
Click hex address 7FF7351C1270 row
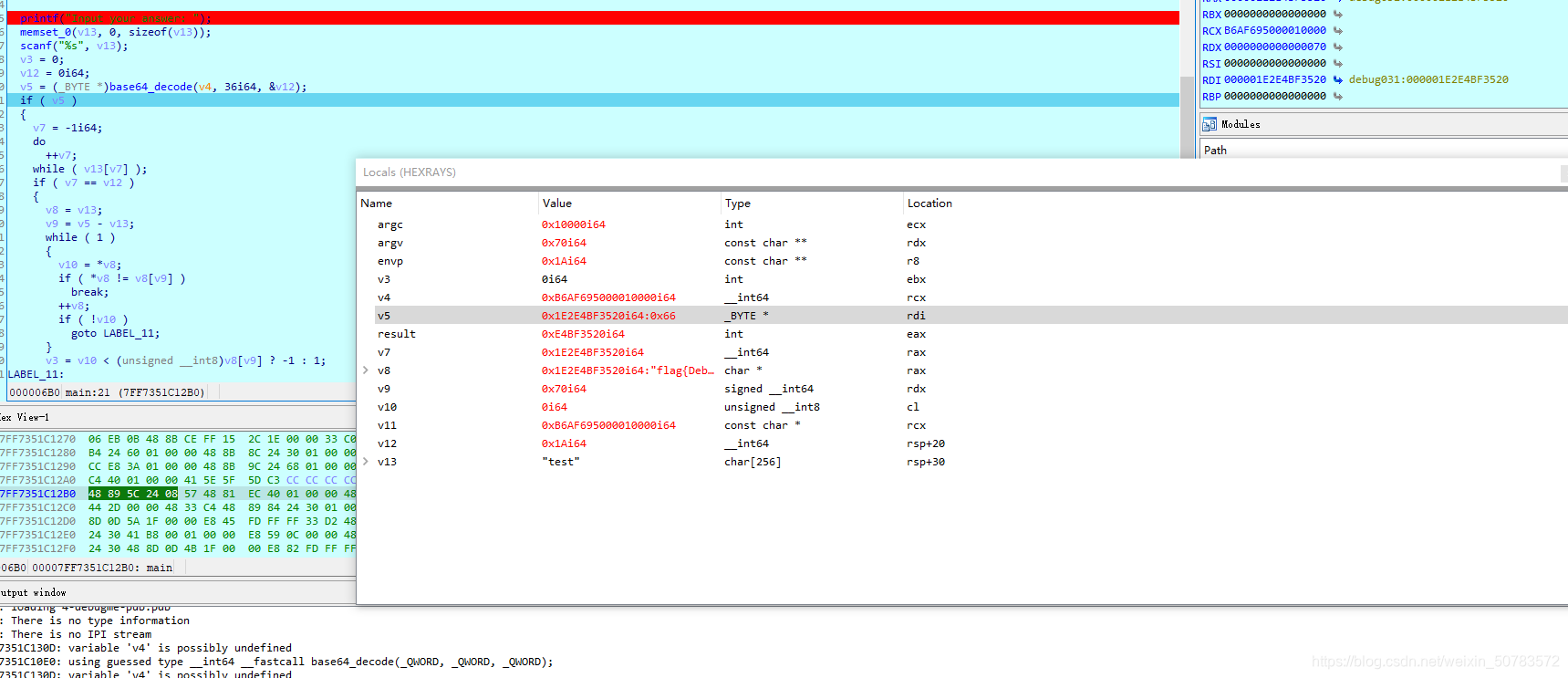click(38, 439)
